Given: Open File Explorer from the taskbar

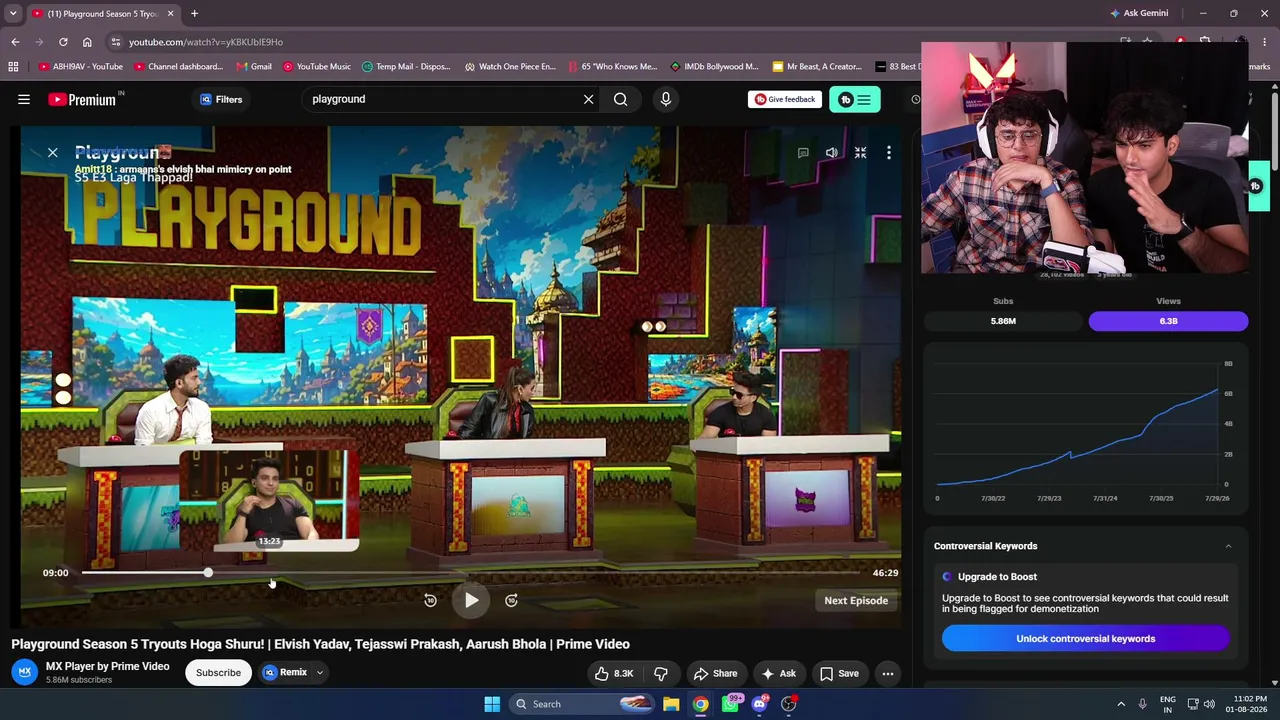Looking at the screenshot, I should click(671, 704).
